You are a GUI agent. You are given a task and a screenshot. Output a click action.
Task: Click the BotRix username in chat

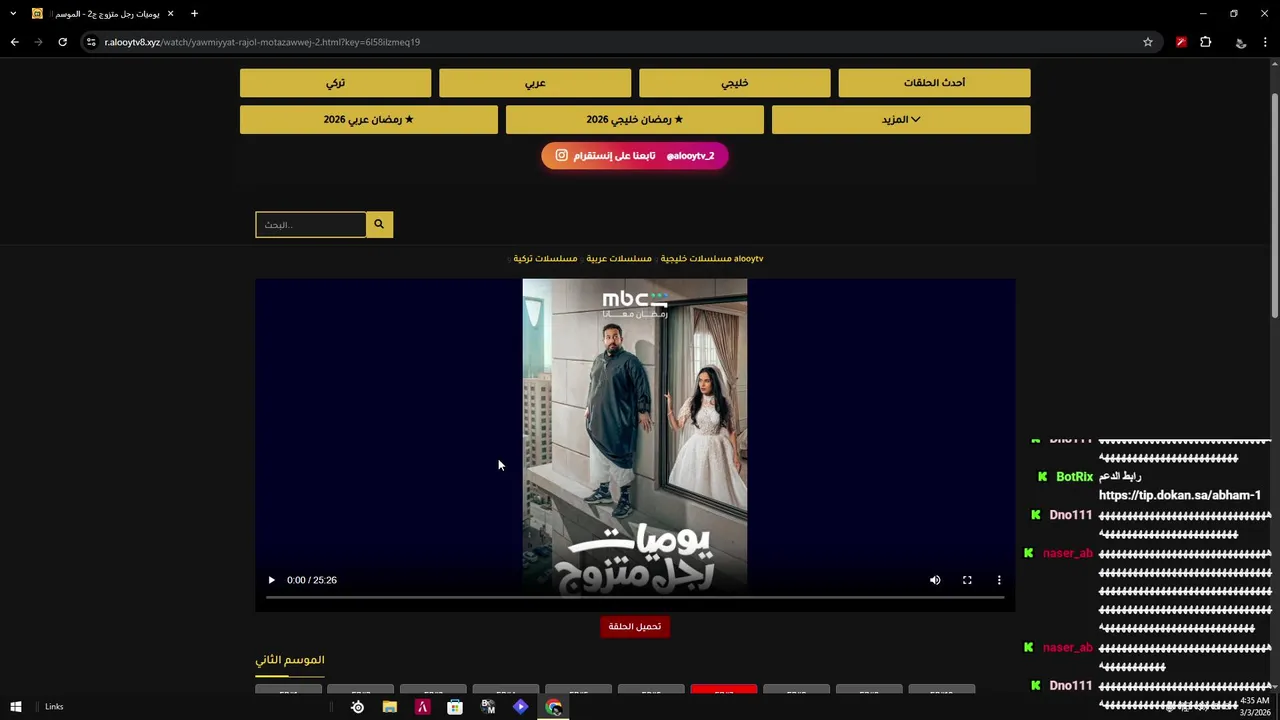click(x=1074, y=477)
